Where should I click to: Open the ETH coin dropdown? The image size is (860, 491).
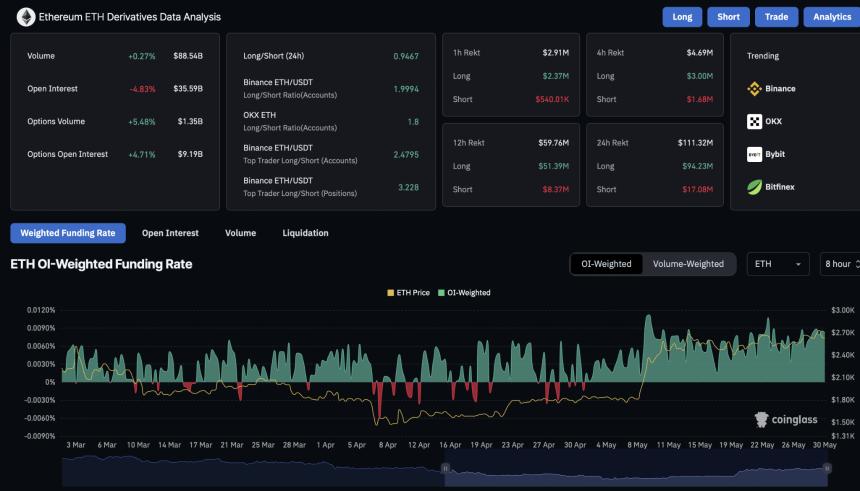(778, 264)
